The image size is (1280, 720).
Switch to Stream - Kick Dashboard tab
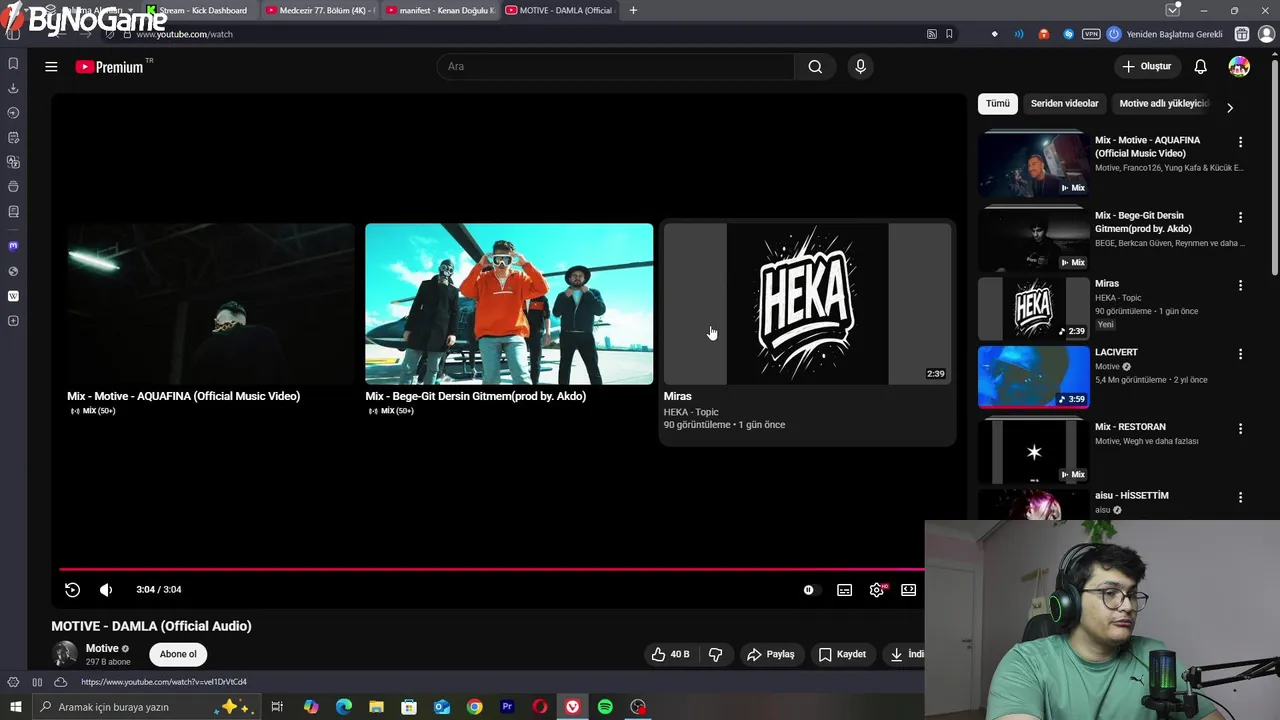click(x=198, y=10)
